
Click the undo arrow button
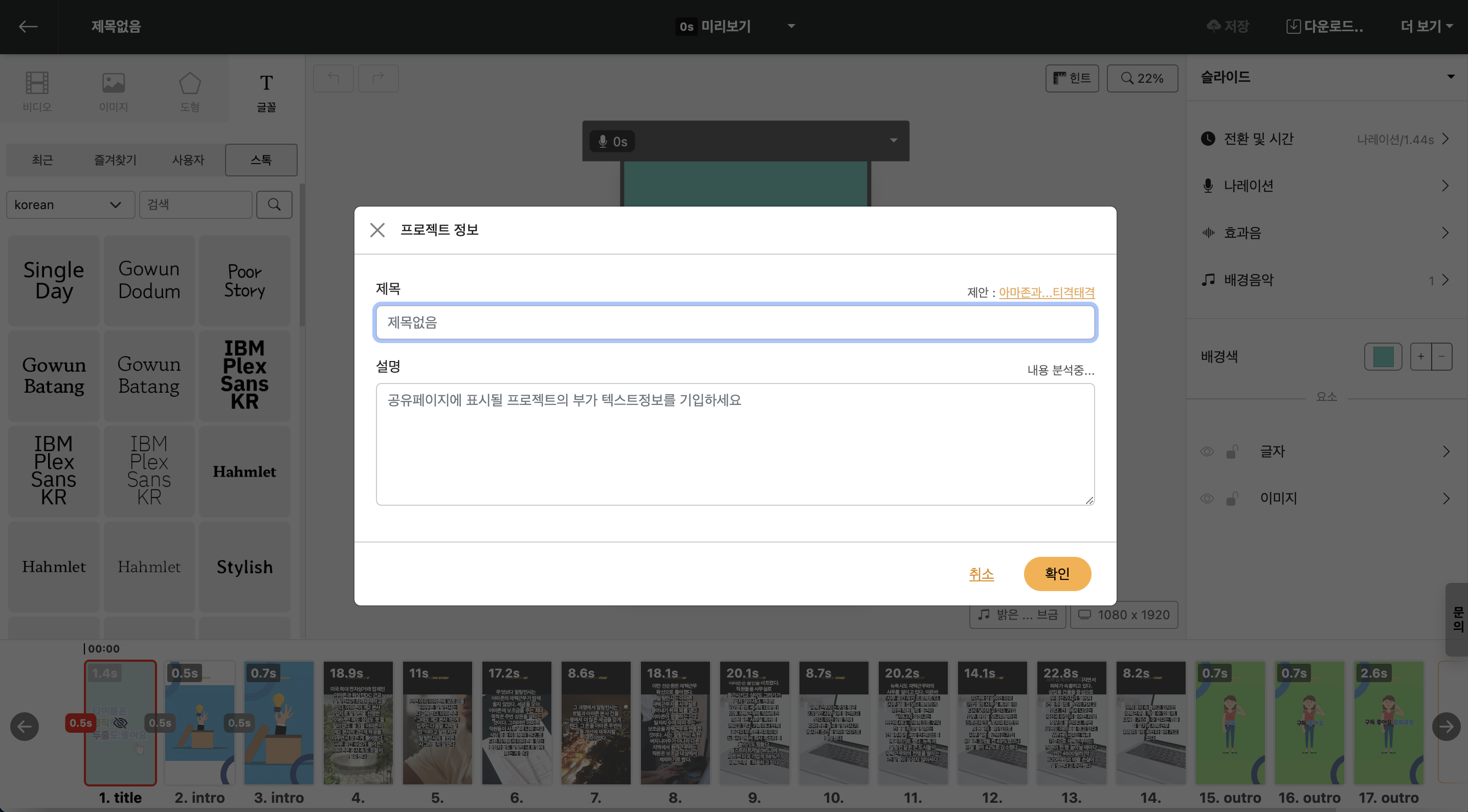coord(333,78)
